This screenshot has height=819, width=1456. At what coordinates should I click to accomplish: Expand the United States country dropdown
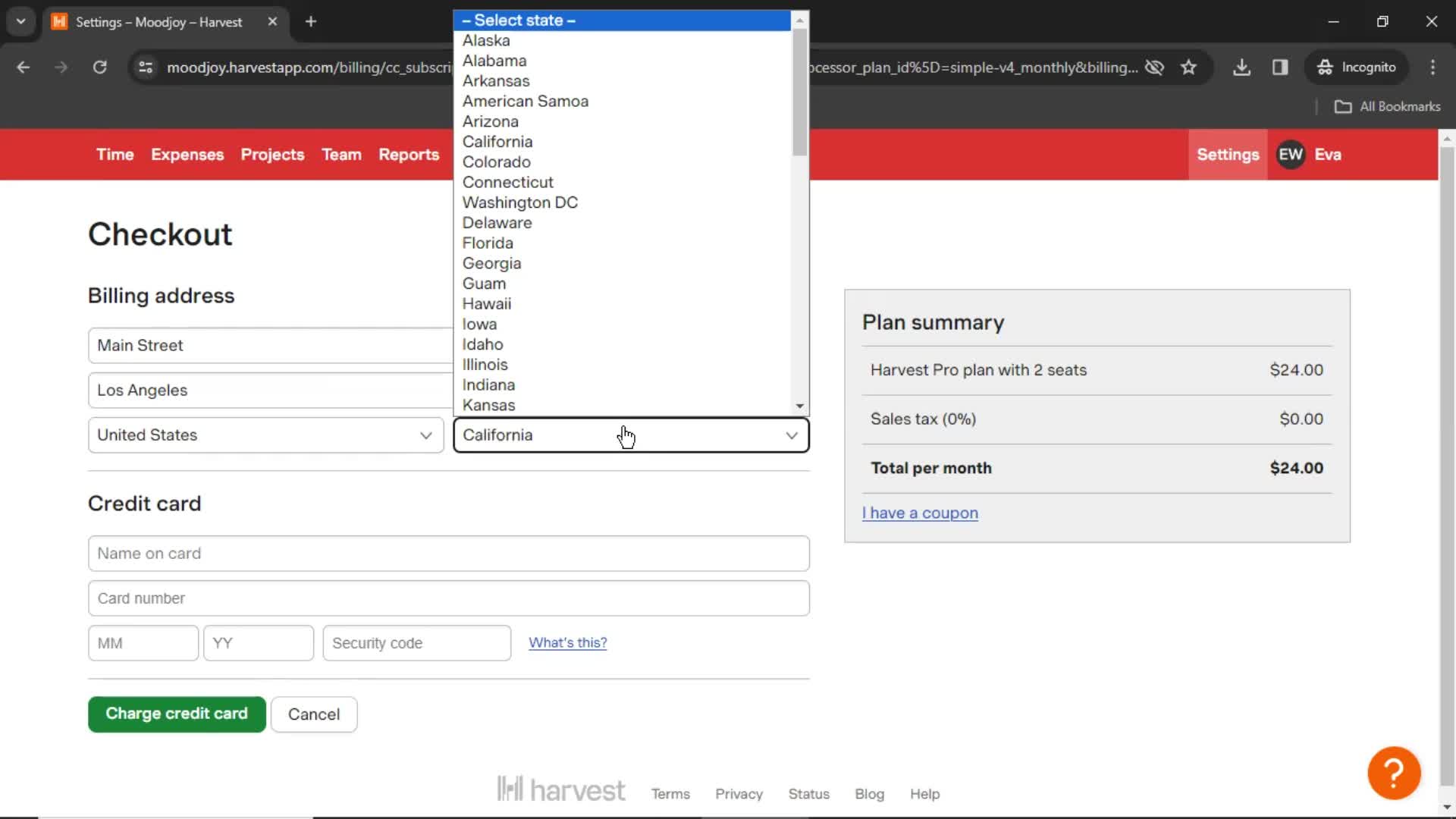point(265,434)
